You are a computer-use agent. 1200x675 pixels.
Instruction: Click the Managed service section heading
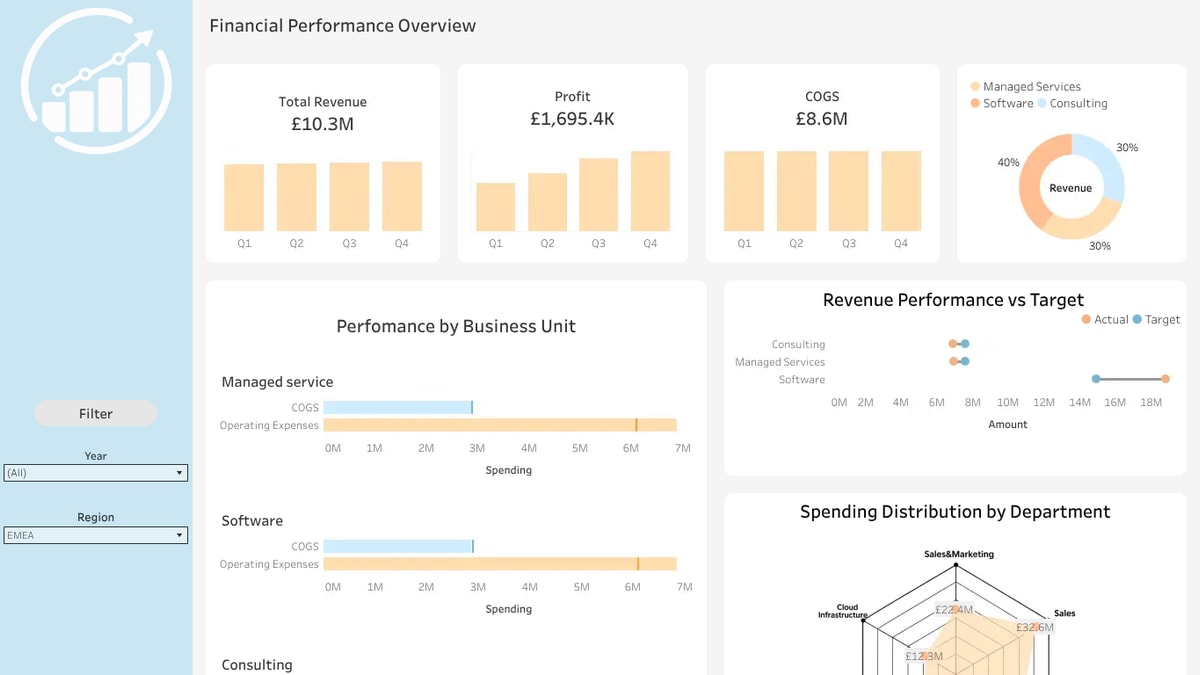pos(277,382)
